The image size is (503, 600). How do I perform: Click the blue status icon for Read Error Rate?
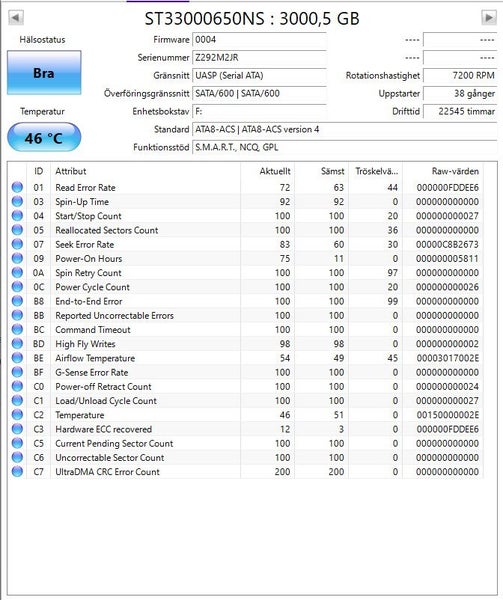(17, 188)
